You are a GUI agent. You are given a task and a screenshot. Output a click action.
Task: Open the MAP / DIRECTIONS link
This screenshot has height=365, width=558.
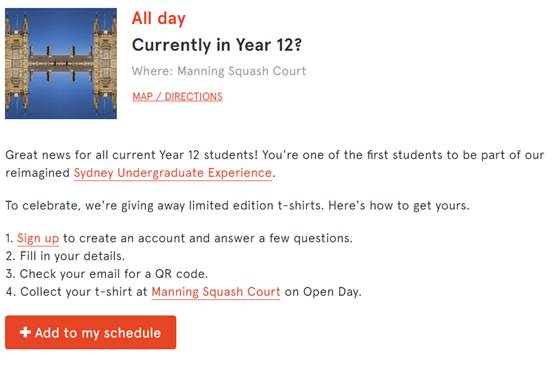(x=177, y=97)
